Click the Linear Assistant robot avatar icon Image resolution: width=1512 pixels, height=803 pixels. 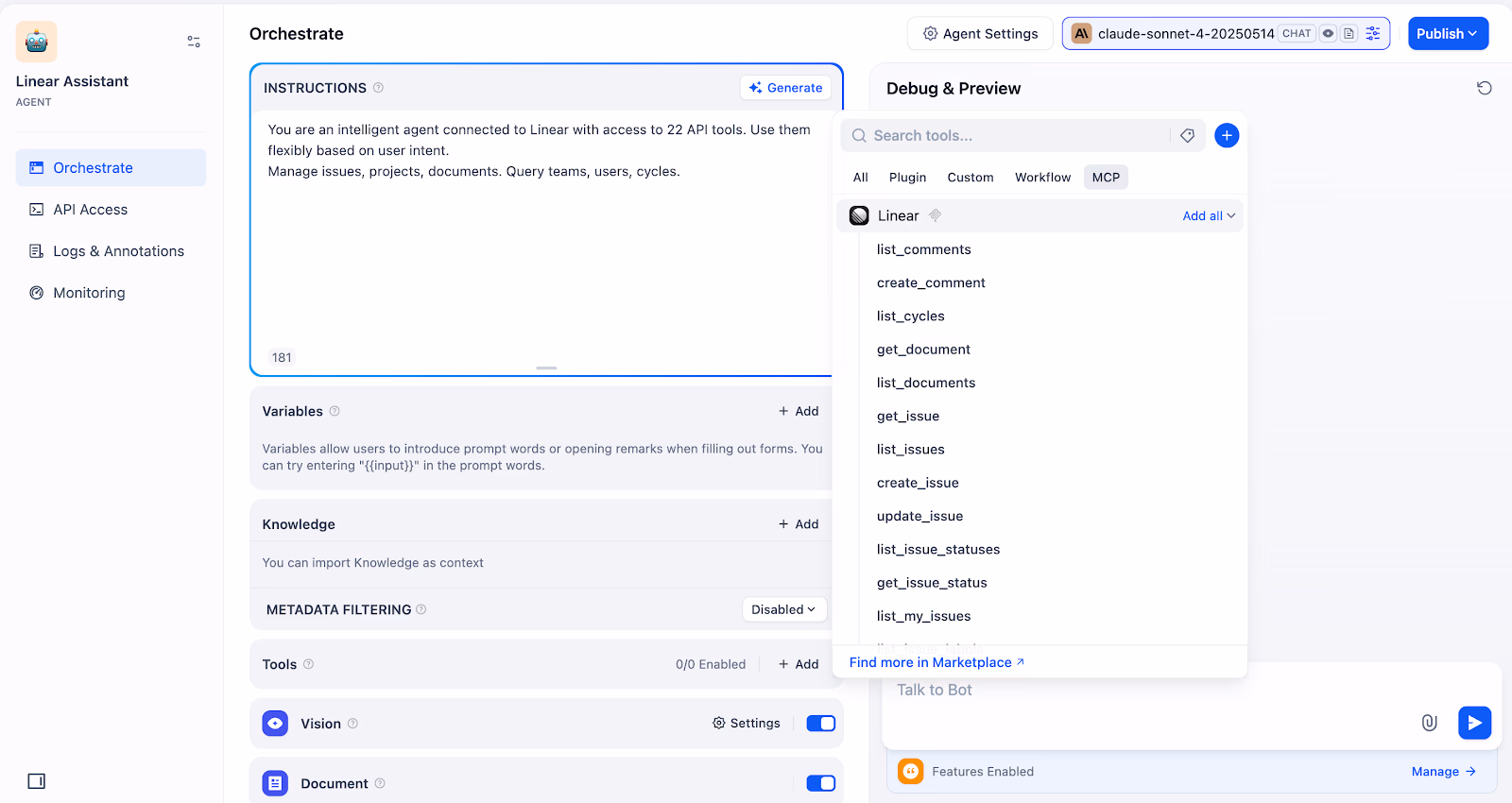[36, 42]
